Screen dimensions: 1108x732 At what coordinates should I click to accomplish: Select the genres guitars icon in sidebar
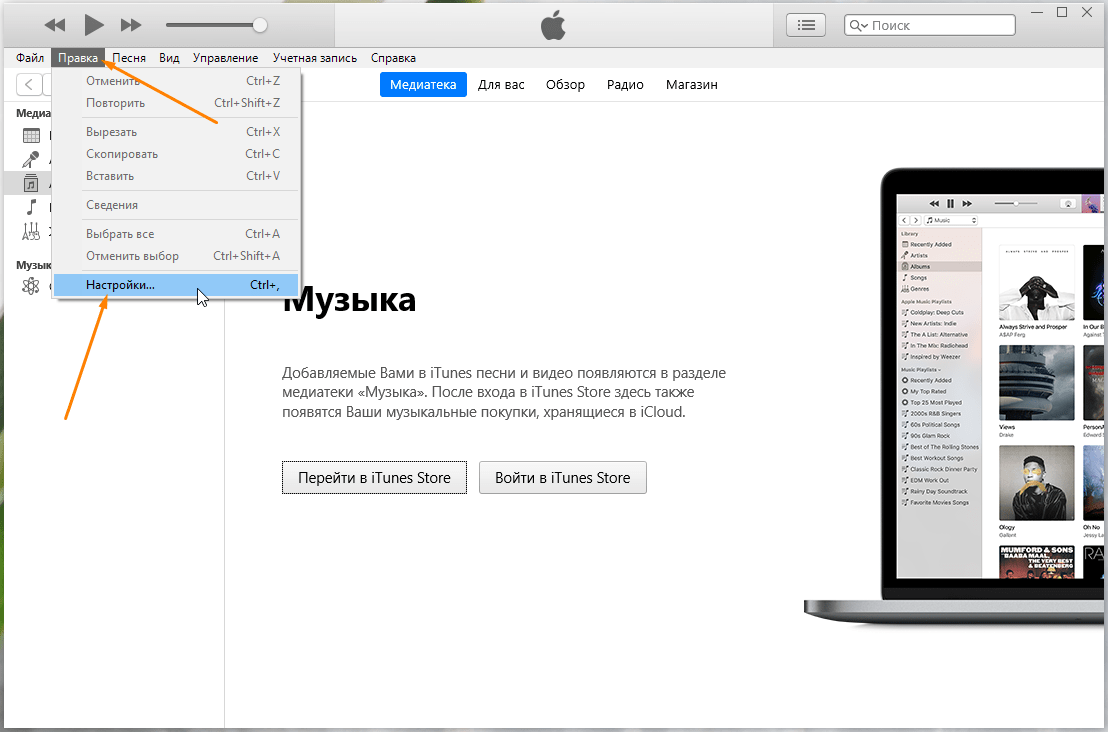coord(30,231)
